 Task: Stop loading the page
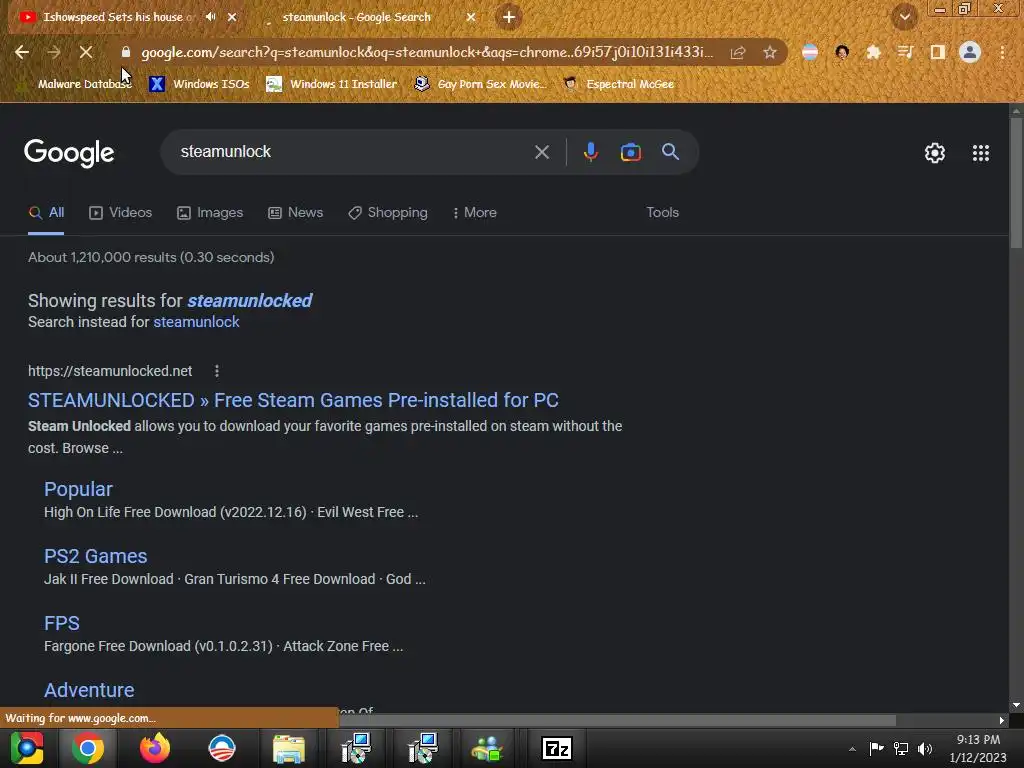click(86, 52)
